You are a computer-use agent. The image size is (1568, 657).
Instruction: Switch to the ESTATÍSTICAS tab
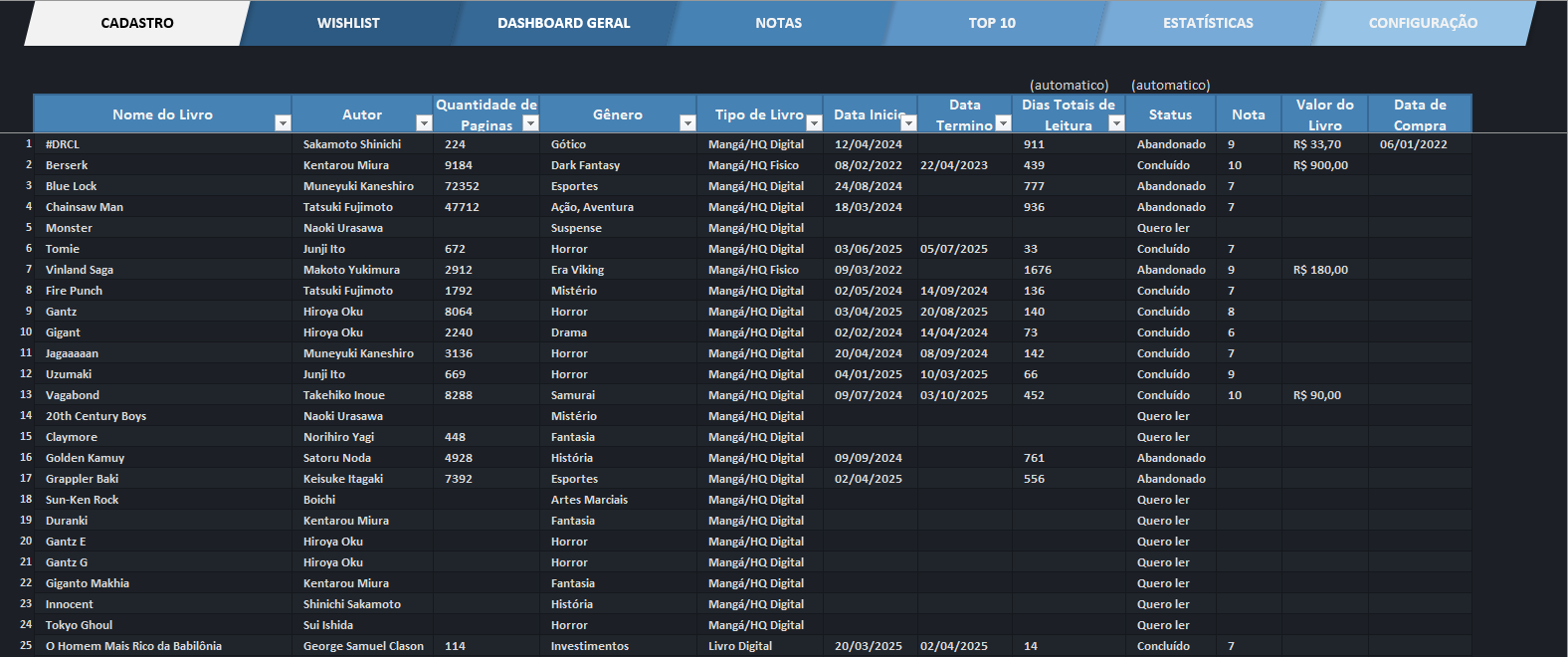1208,23
